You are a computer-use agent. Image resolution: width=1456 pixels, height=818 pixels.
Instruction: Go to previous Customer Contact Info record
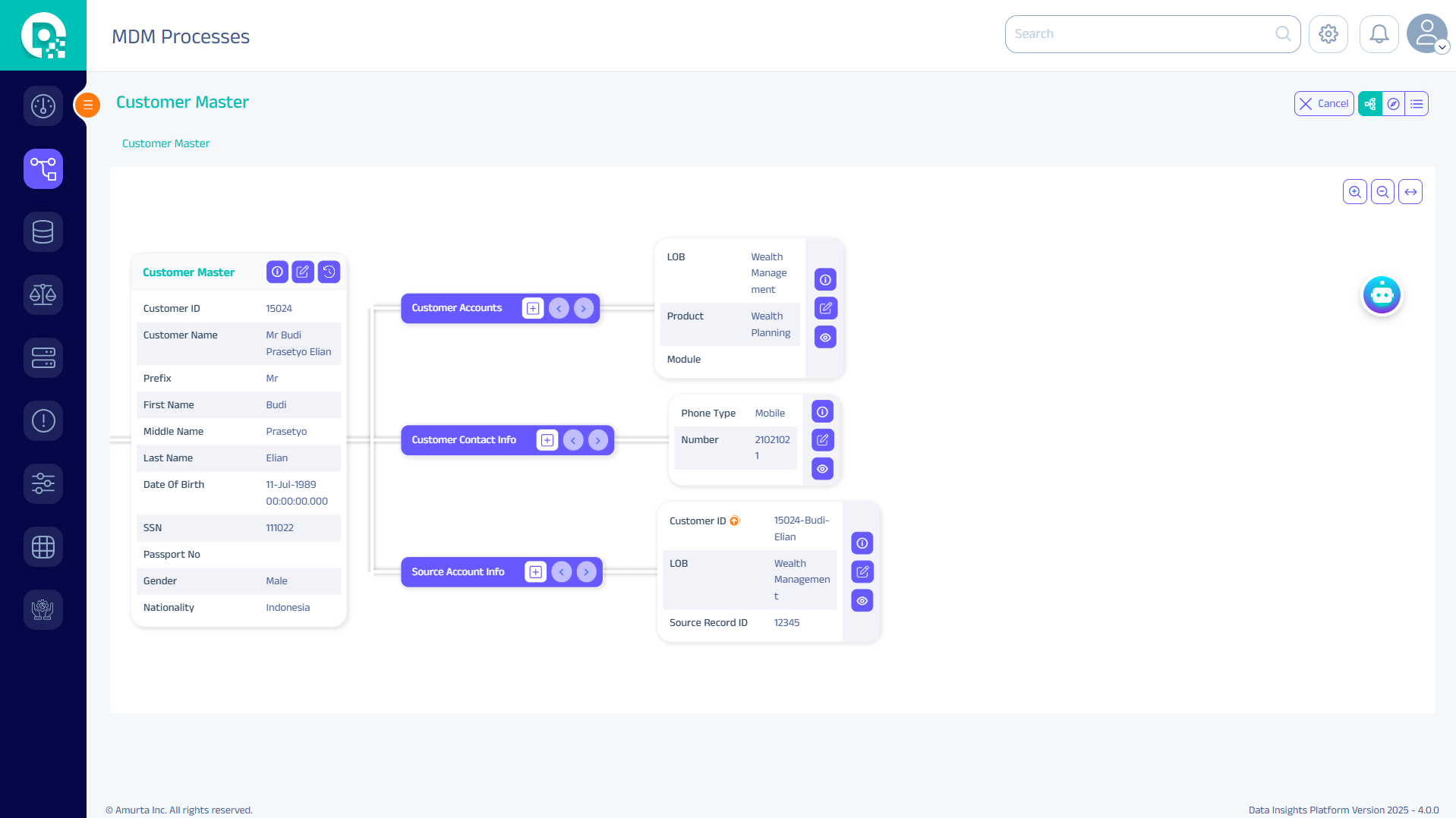point(573,440)
